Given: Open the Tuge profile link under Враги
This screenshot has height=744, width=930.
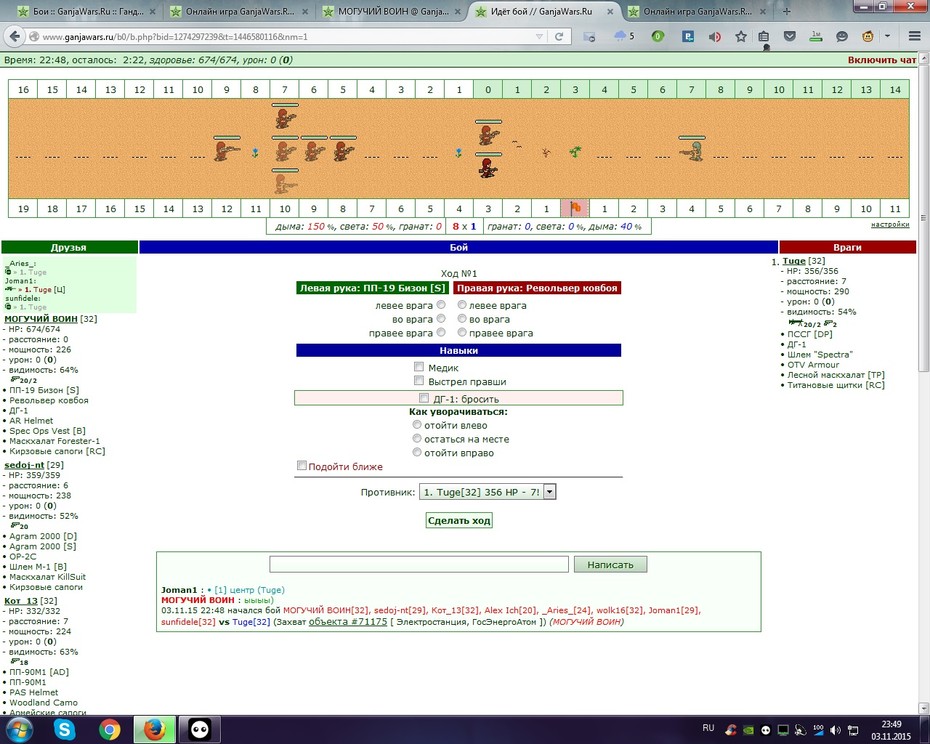Looking at the screenshot, I should tap(794, 261).
